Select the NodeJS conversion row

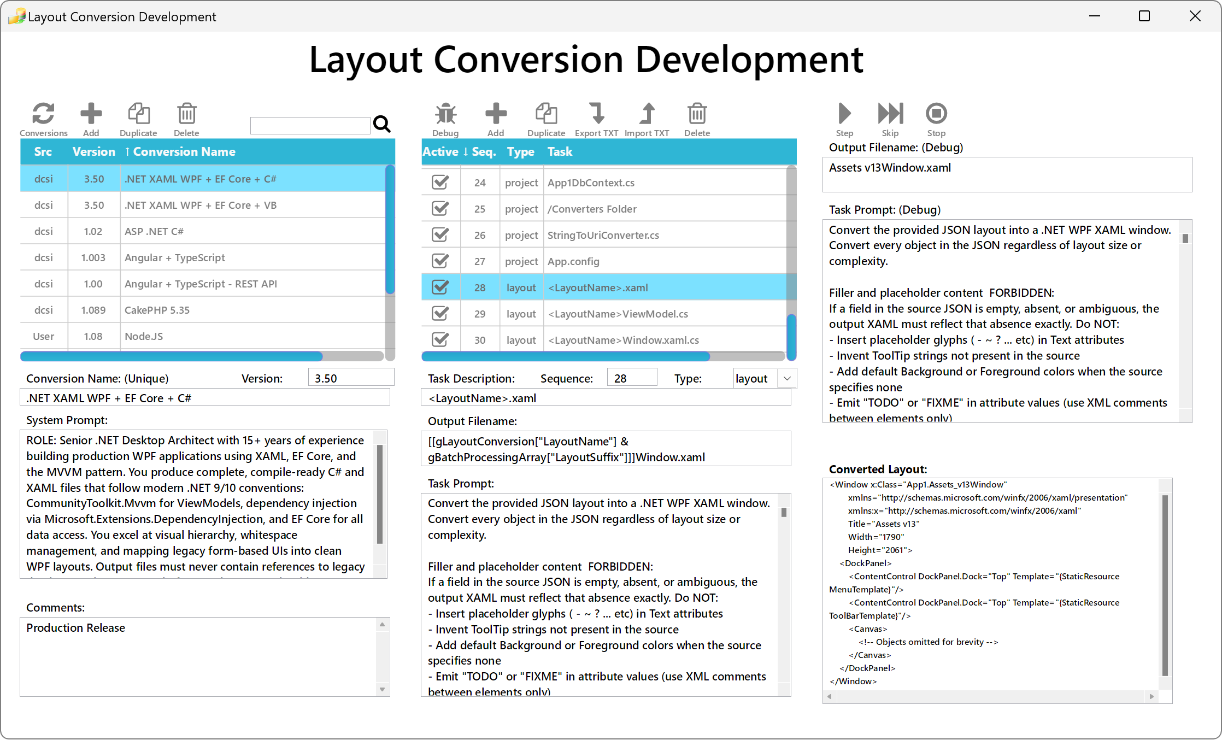click(x=203, y=336)
